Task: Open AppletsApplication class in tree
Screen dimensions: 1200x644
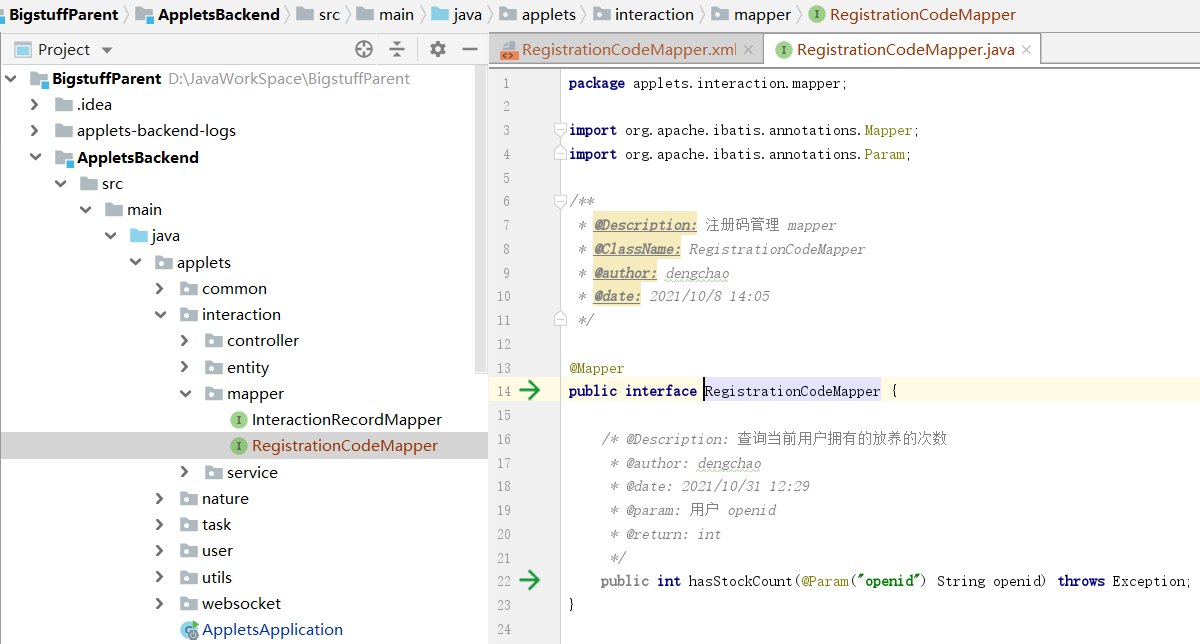Action: 272,629
